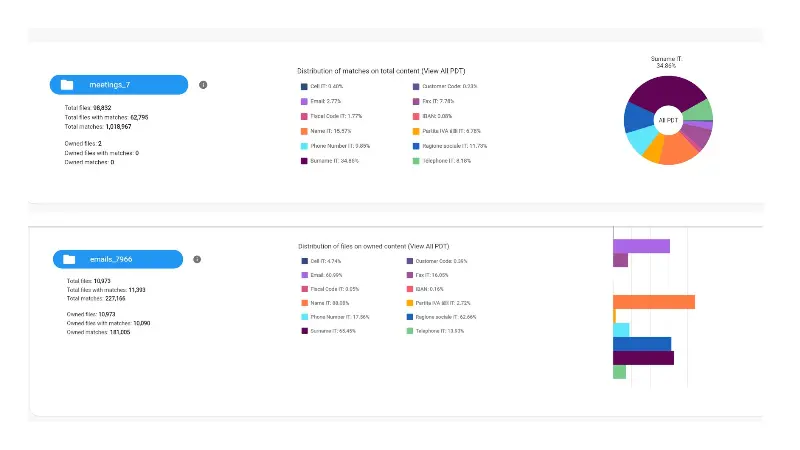Click the info icon beside meetings_7
The image size is (800, 450).
coord(203,85)
